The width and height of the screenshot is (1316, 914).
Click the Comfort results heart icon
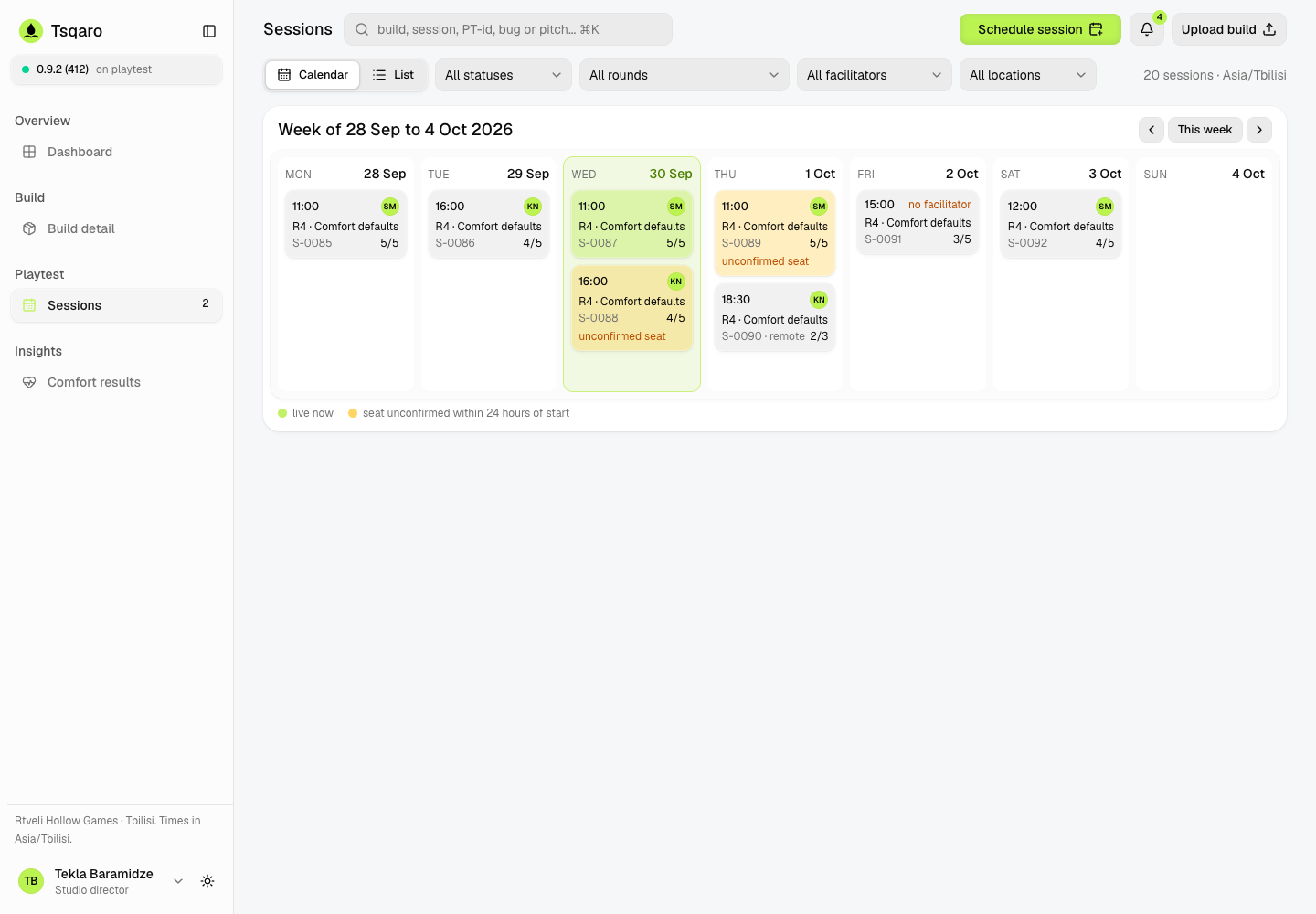tap(29, 382)
